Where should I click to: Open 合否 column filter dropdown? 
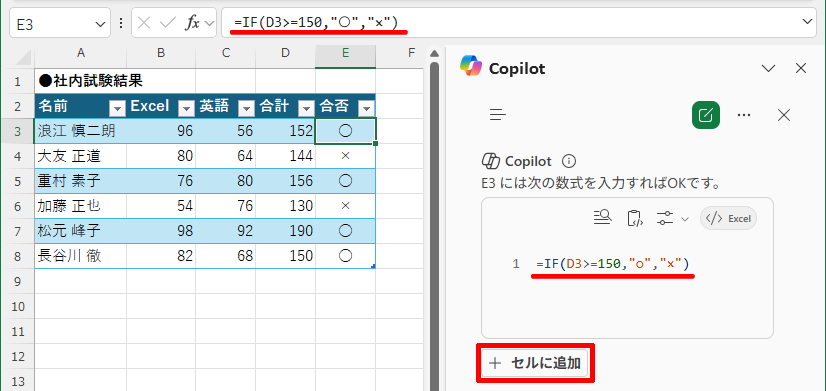click(x=366, y=108)
